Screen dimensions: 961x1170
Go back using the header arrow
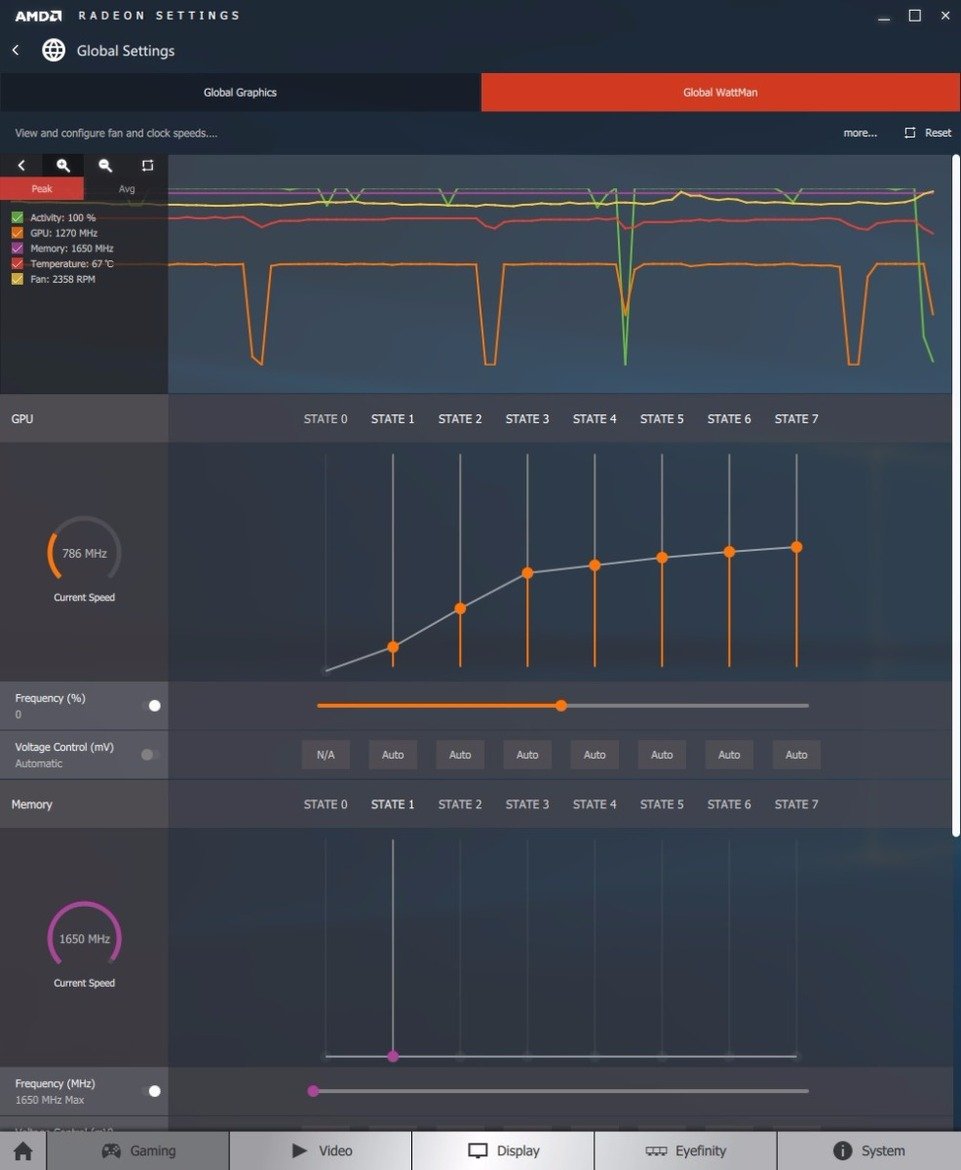[x=16, y=50]
